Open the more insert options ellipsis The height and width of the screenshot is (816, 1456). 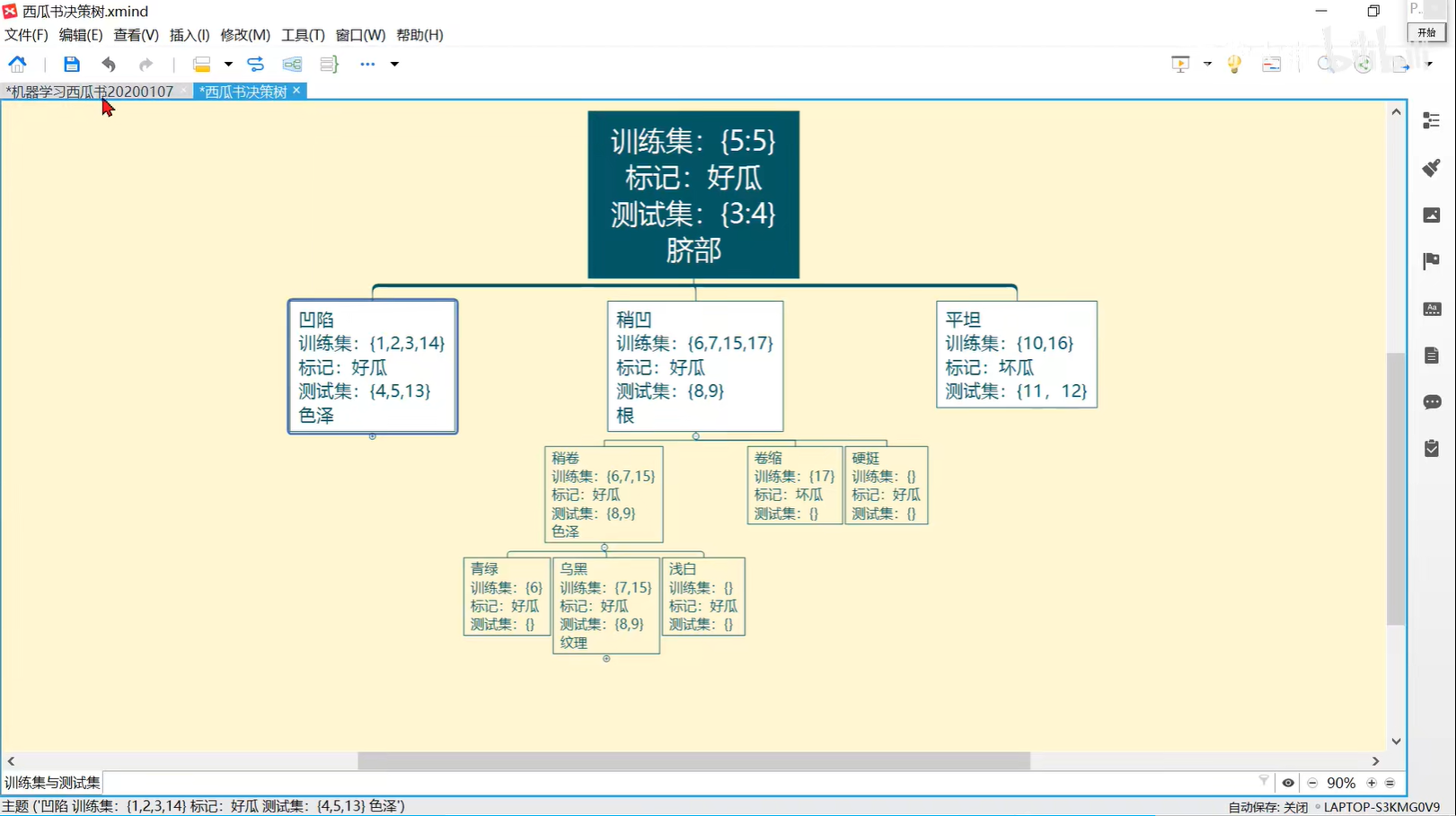pos(367,64)
